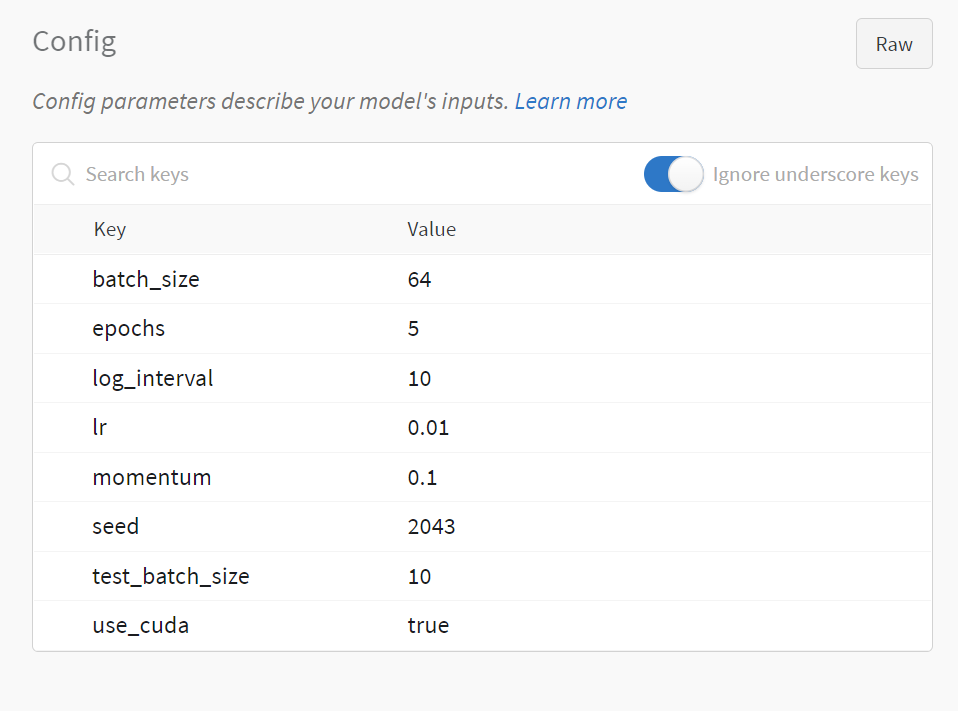Click the log_interval key
This screenshot has width=958, height=711.
point(153,379)
